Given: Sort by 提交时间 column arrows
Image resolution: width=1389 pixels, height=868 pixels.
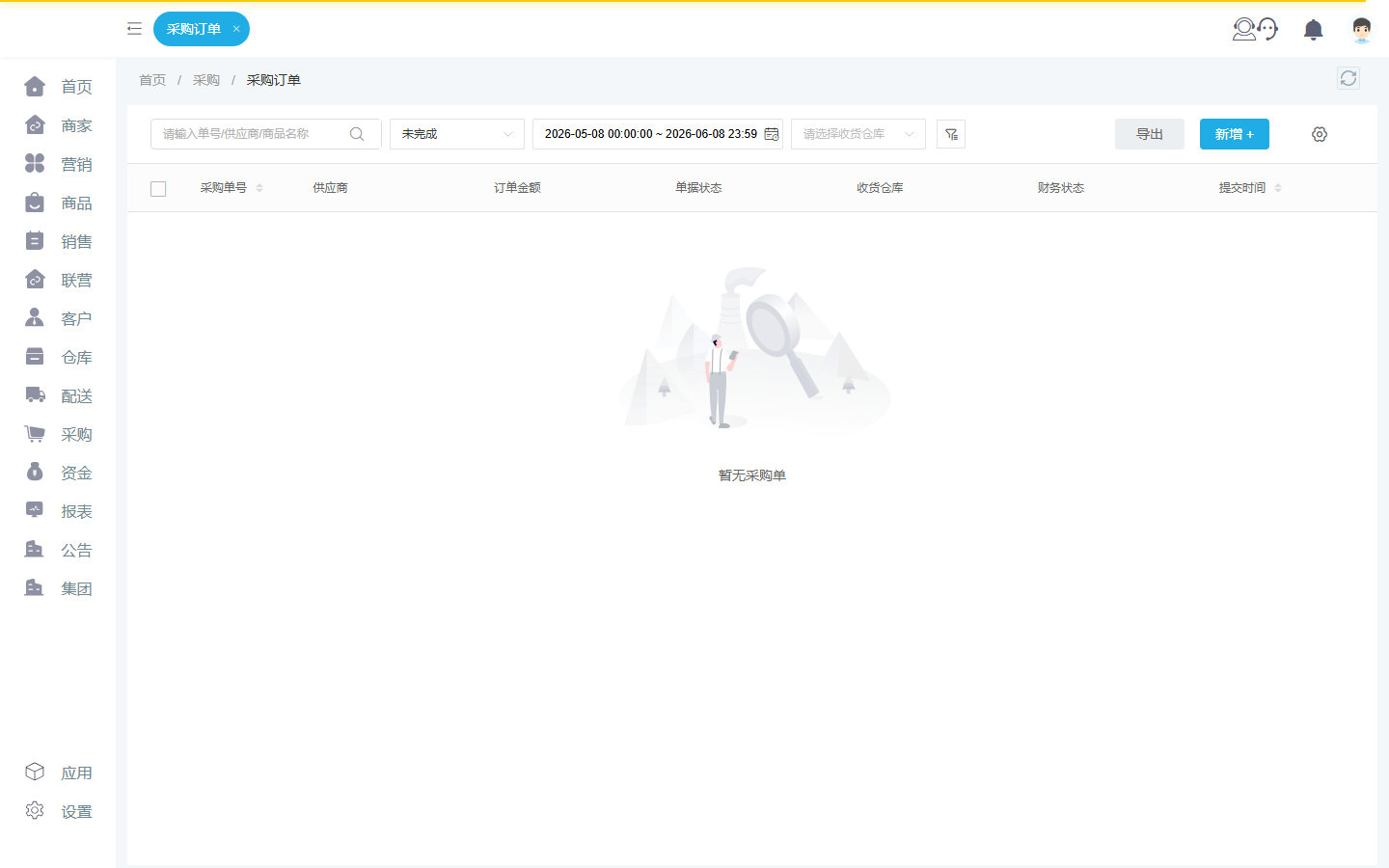Looking at the screenshot, I should pyautogui.click(x=1278, y=188).
